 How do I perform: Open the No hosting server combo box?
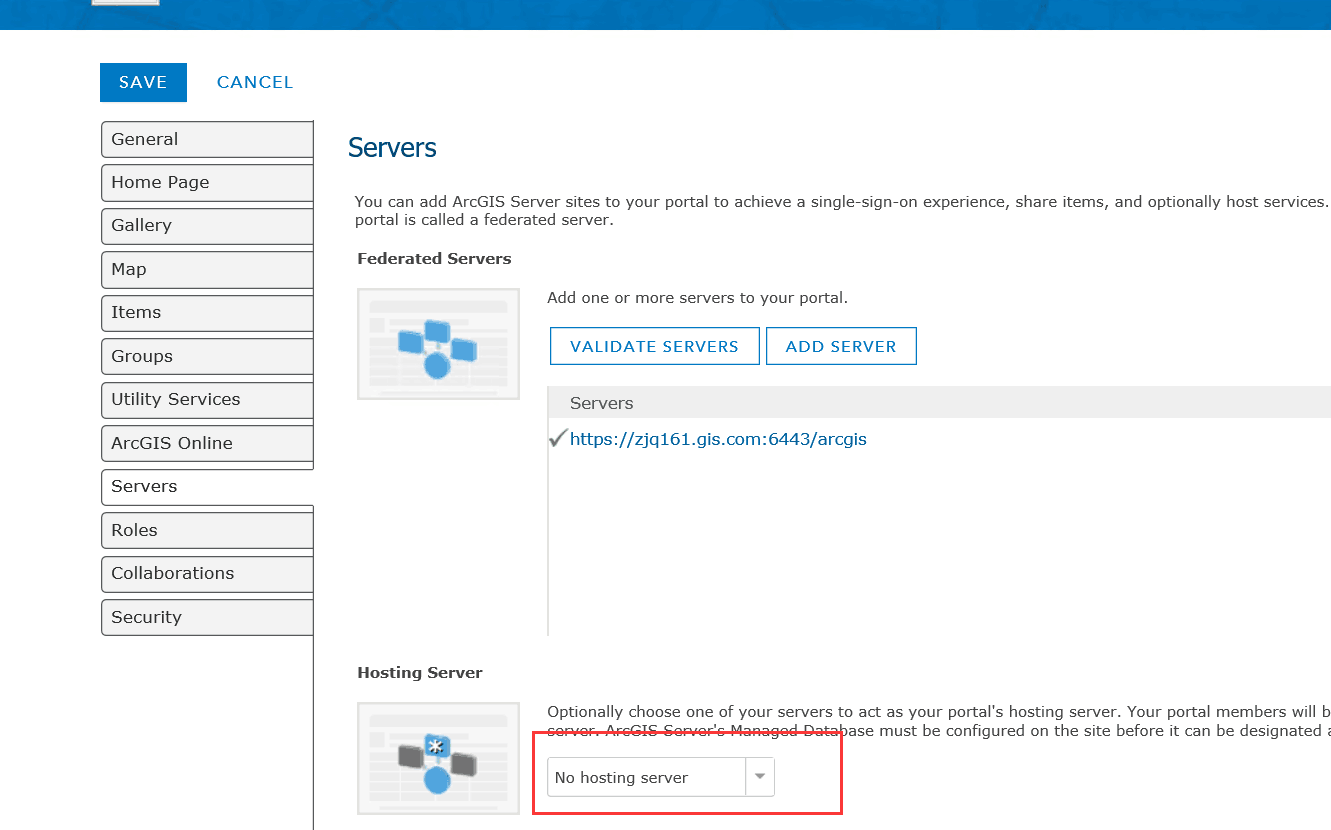(645, 777)
